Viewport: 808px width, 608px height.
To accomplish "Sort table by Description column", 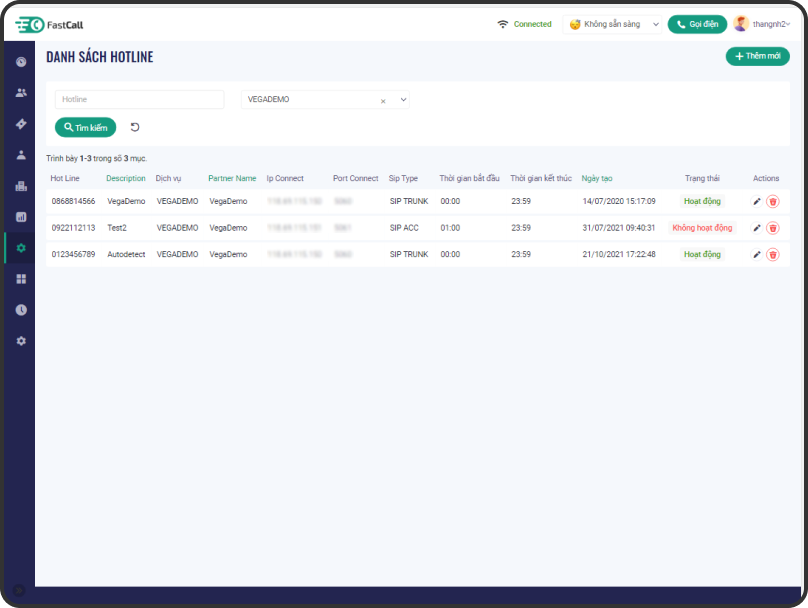I will pos(126,178).
